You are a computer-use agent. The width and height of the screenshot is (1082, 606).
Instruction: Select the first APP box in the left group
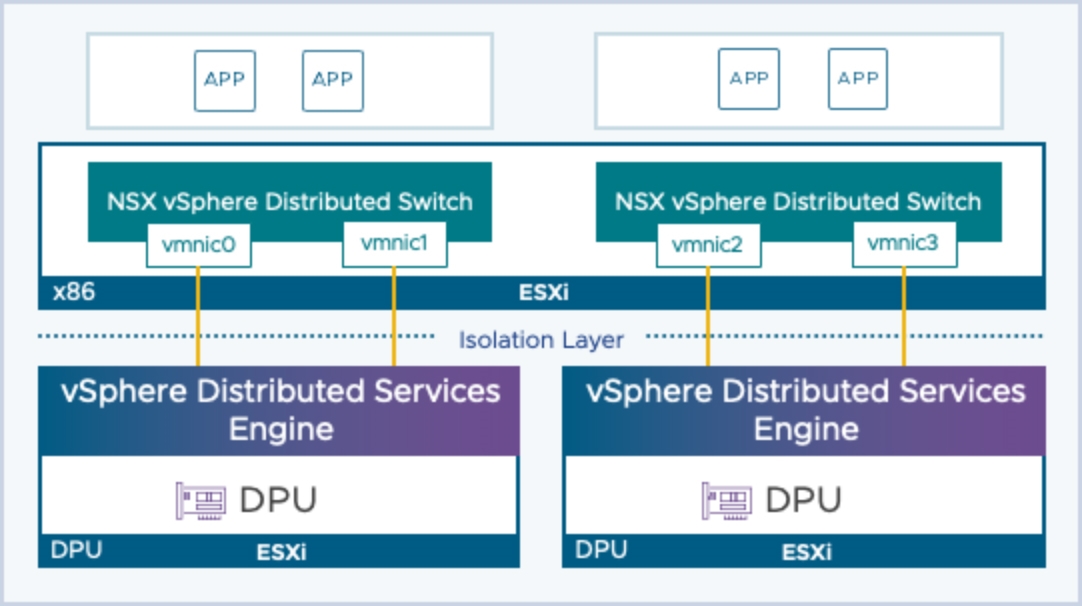225,81
